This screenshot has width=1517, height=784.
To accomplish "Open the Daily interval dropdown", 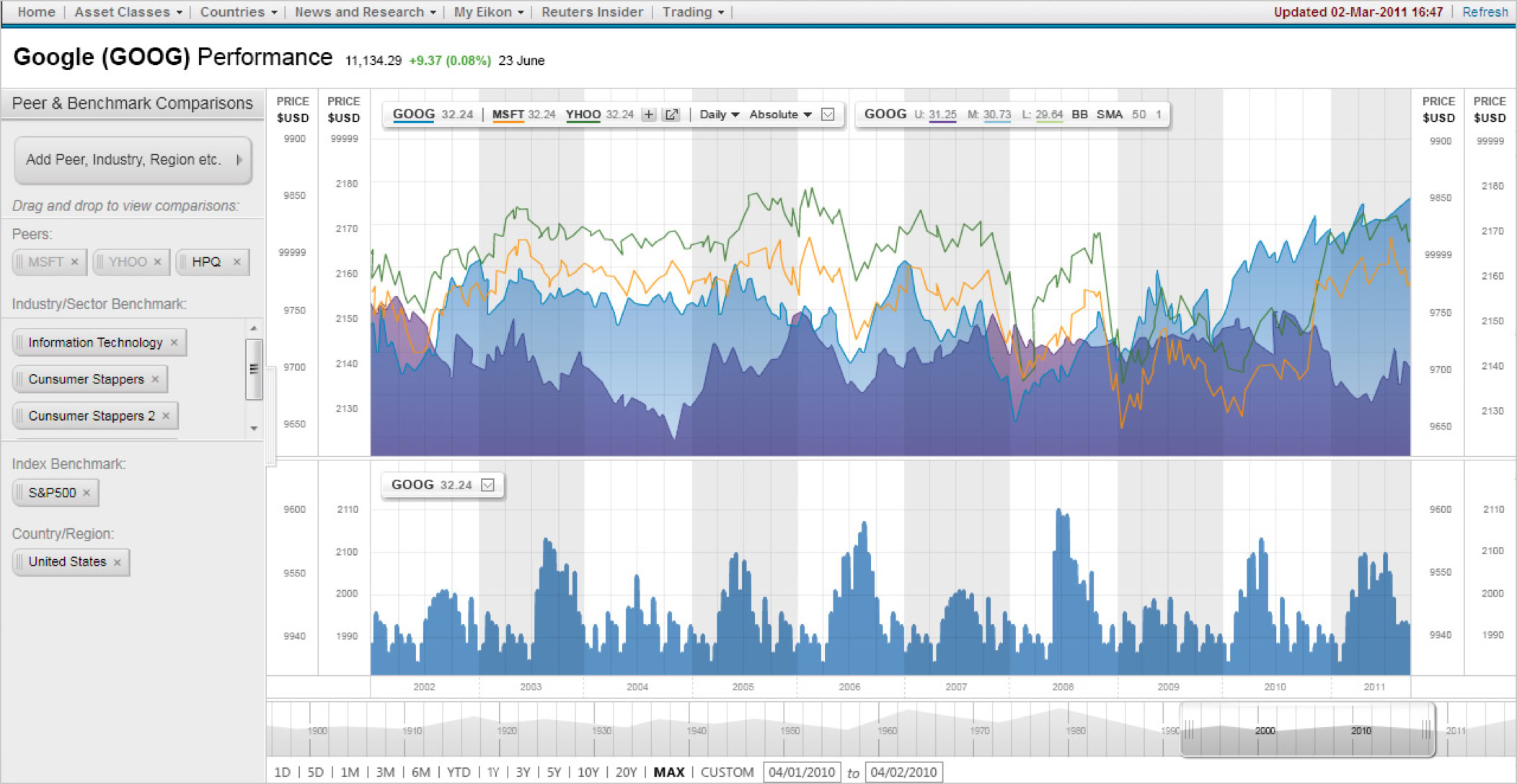I will (719, 115).
